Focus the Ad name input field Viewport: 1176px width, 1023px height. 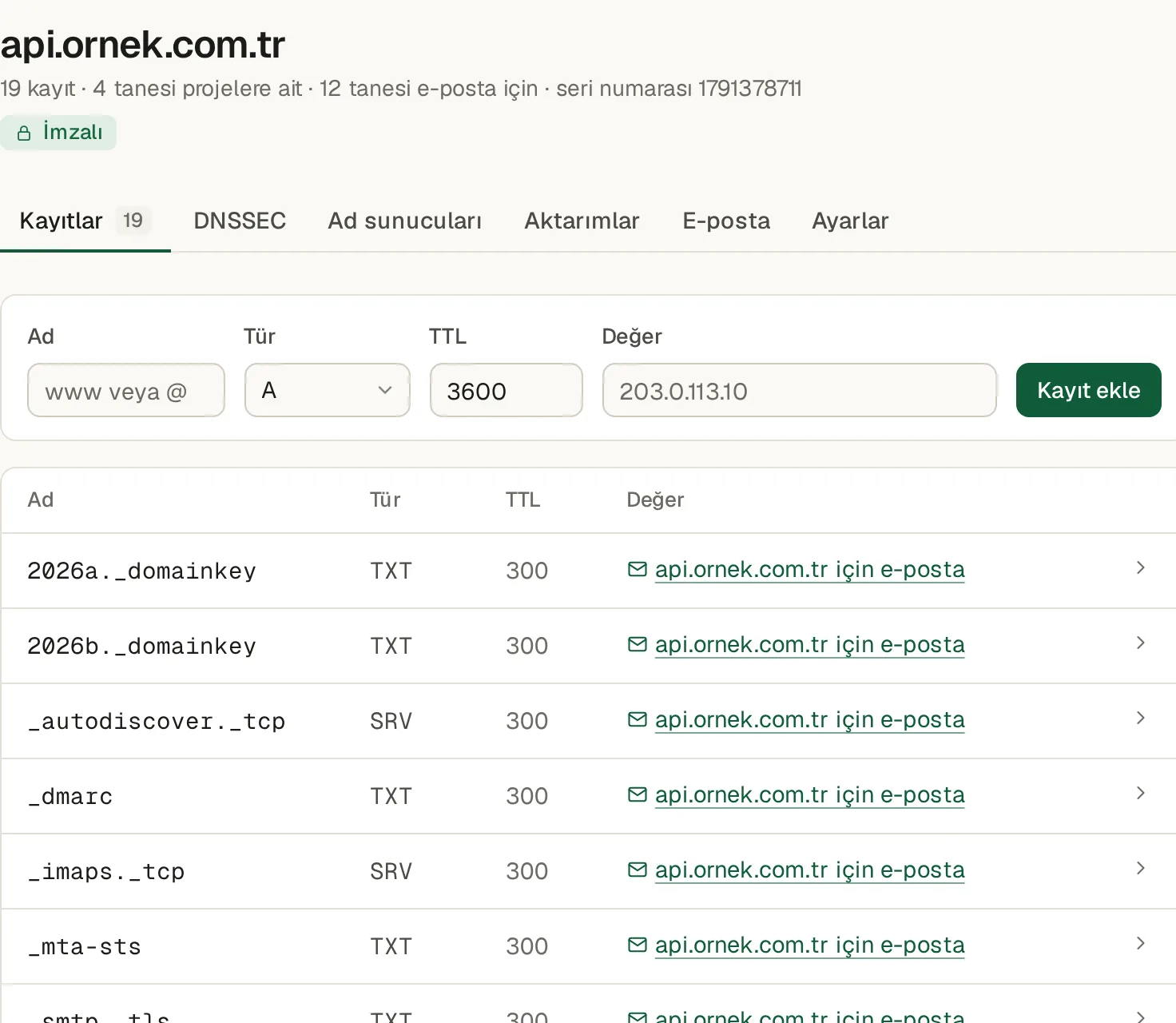pyautogui.click(x=126, y=390)
